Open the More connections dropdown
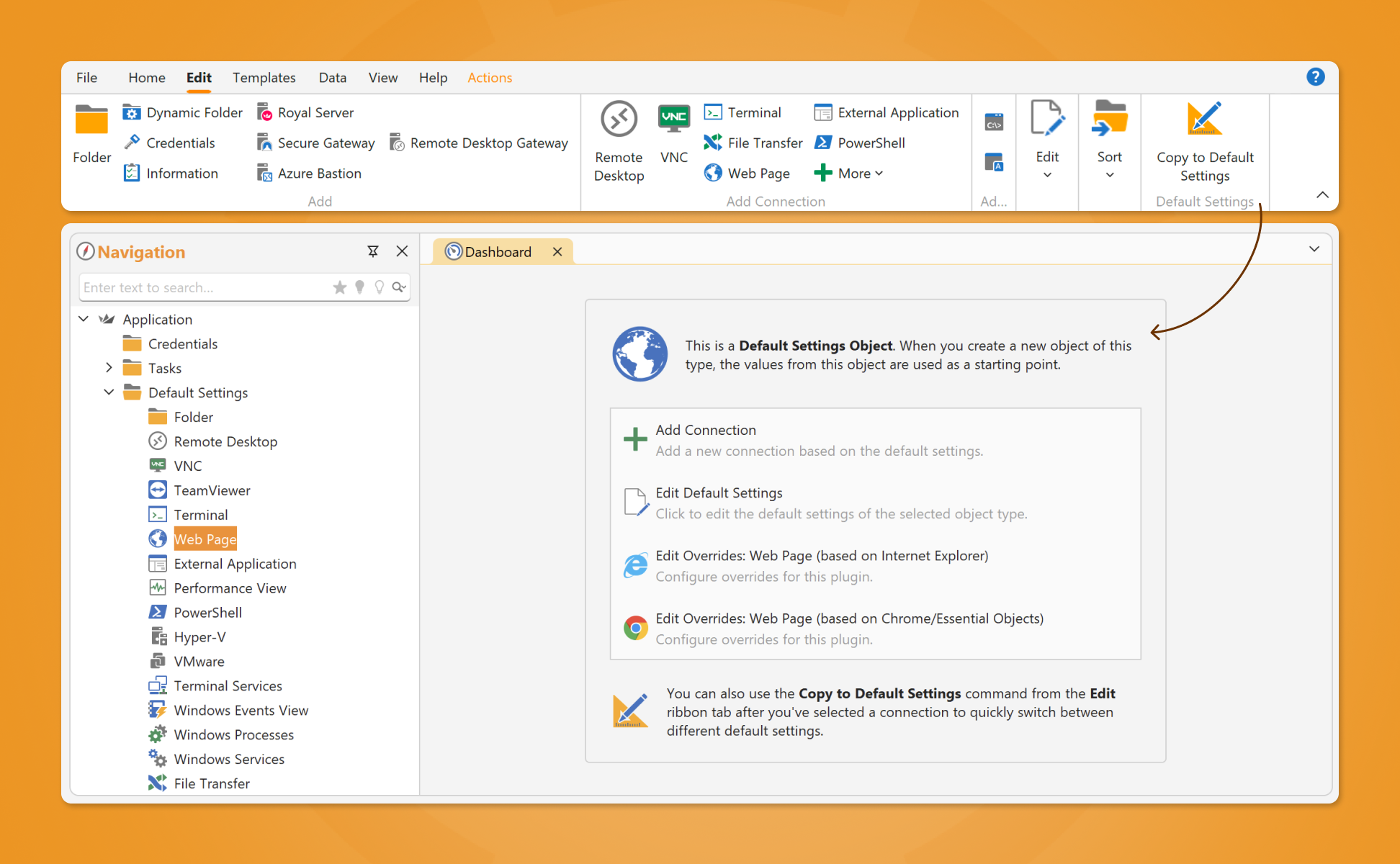 pos(848,173)
